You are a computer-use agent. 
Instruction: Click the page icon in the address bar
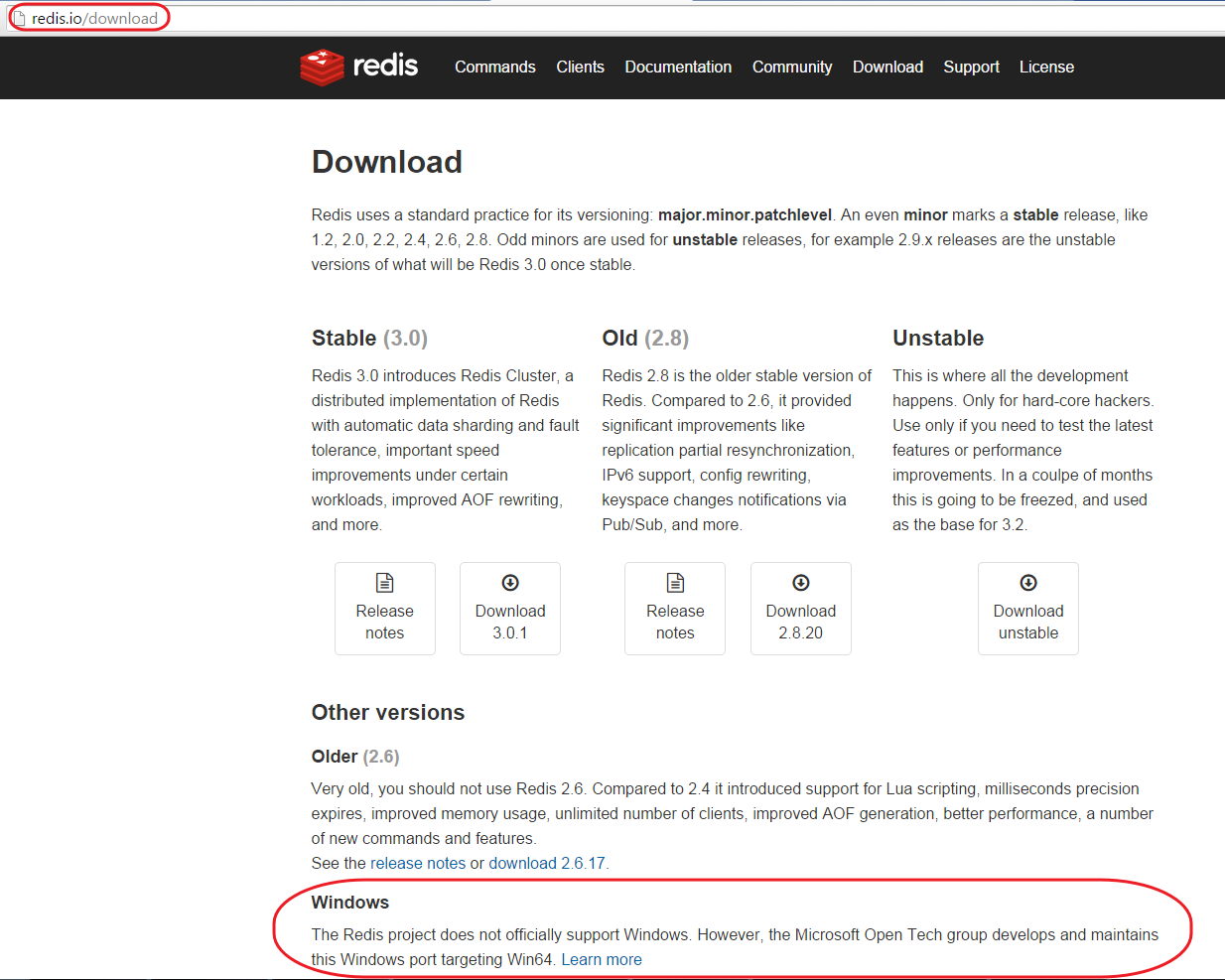click(19, 18)
